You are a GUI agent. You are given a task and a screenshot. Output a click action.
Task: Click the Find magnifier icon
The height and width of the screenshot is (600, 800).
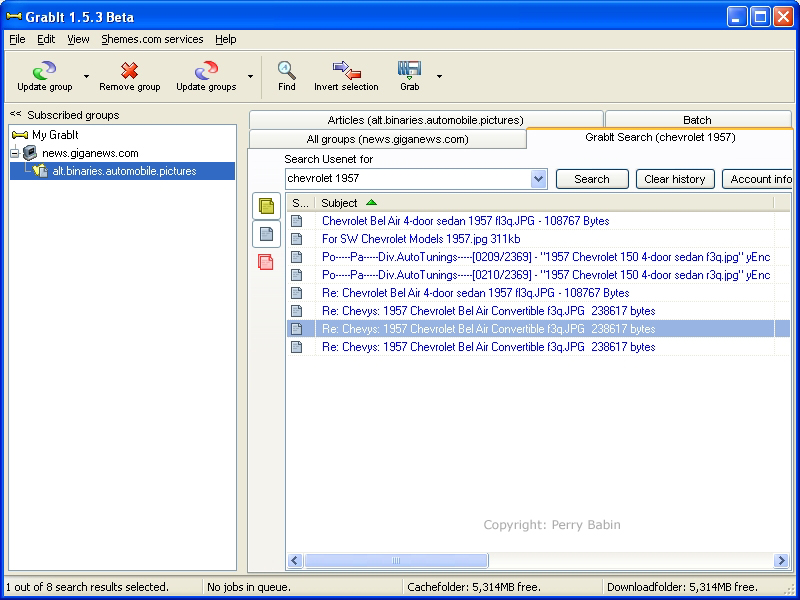[286, 70]
